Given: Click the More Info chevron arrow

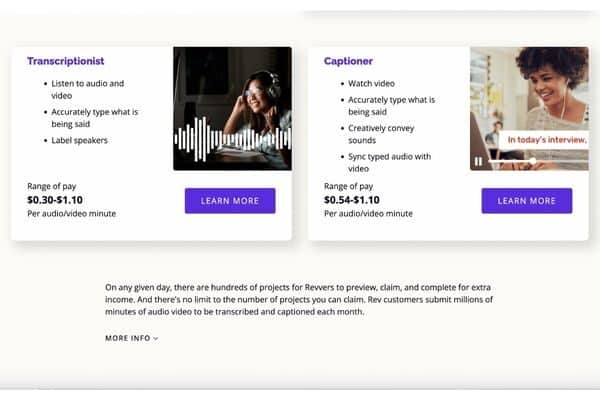Looking at the screenshot, I should pos(156,338).
